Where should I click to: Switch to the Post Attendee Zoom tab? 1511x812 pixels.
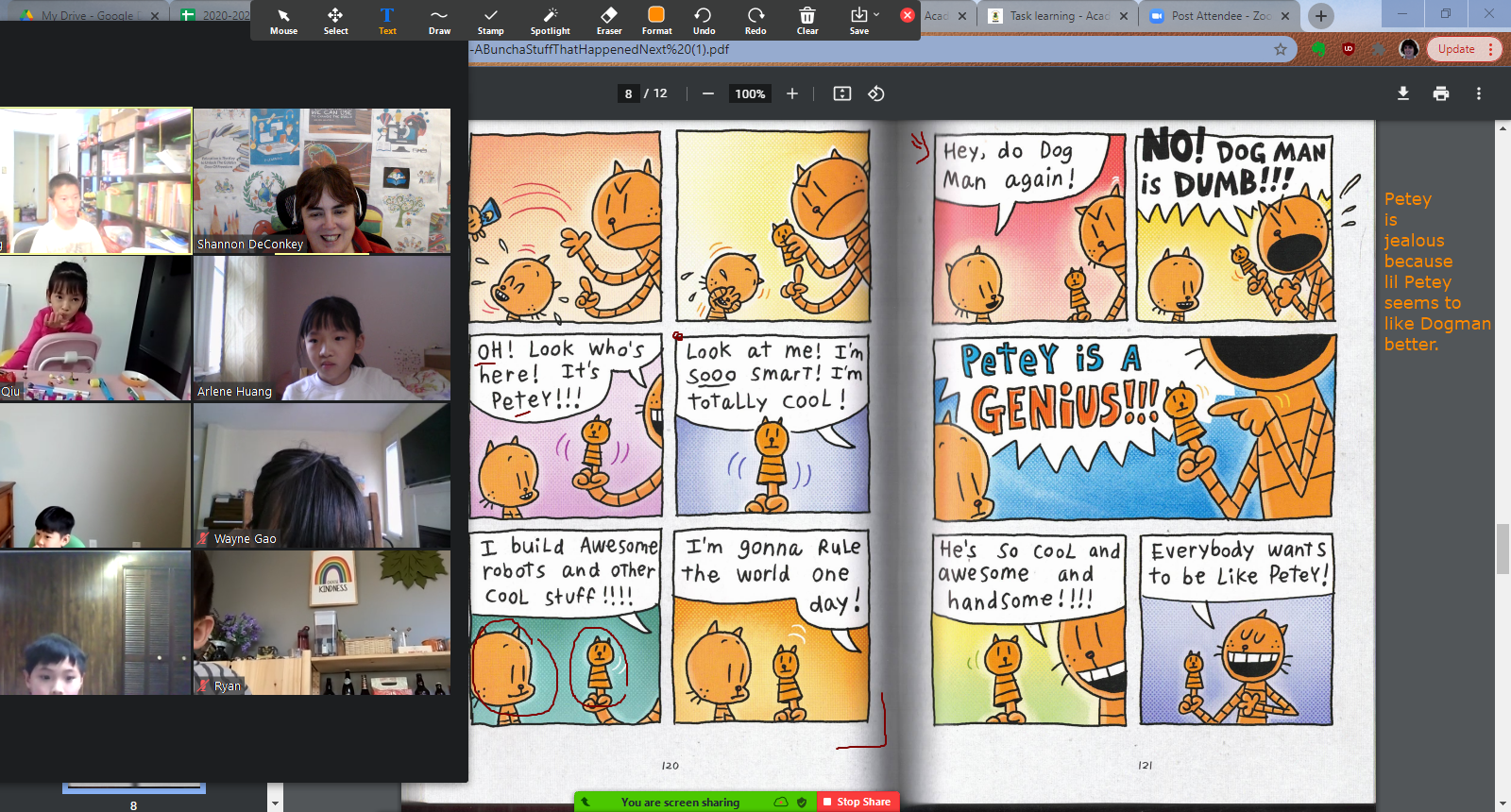pos(1220,16)
